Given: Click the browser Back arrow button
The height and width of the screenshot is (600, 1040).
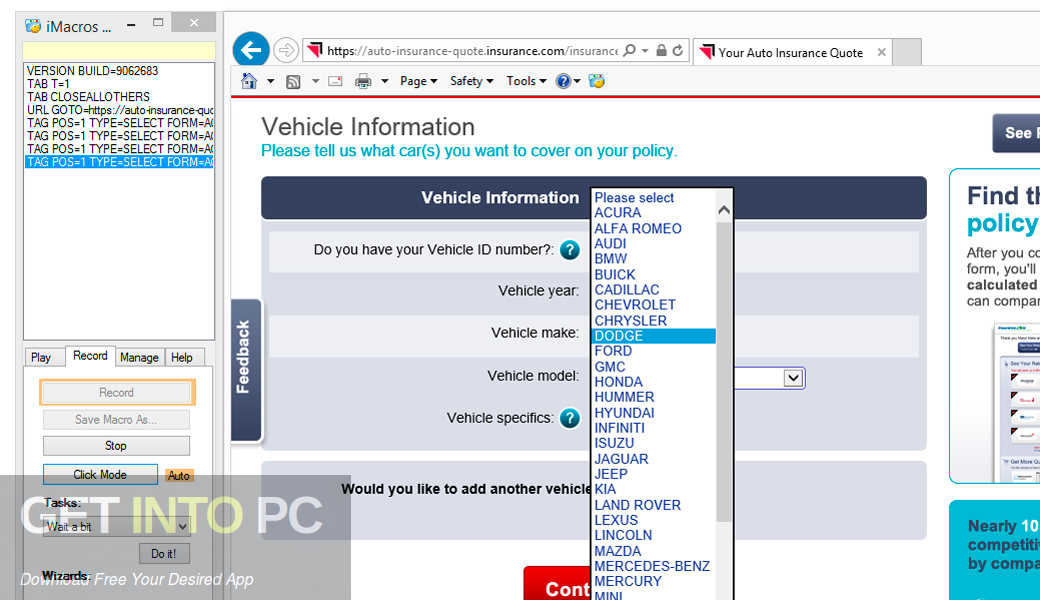Looking at the screenshot, I should (251, 50).
